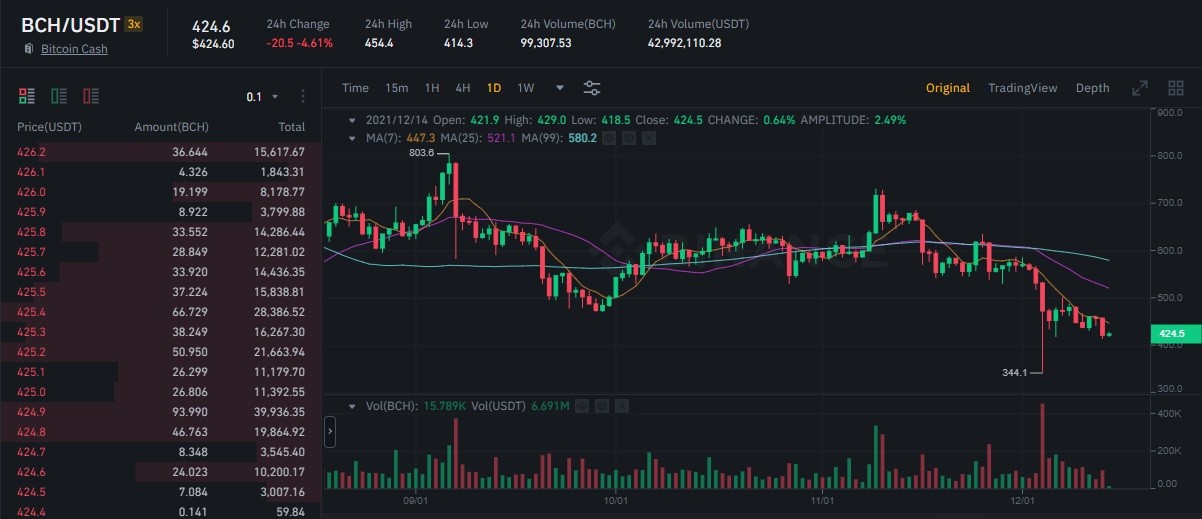Collapse the MA indicator legend
Image resolution: width=1202 pixels, height=519 pixels.
(352, 137)
